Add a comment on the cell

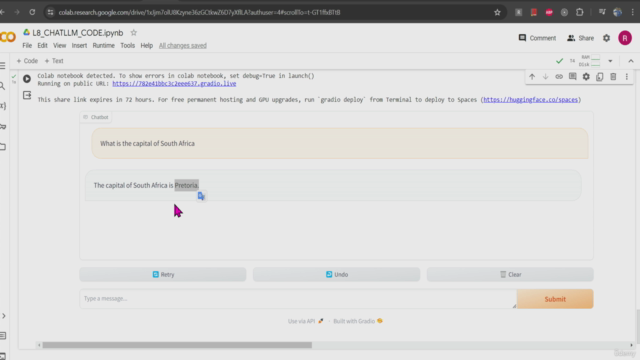pos(573,77)
